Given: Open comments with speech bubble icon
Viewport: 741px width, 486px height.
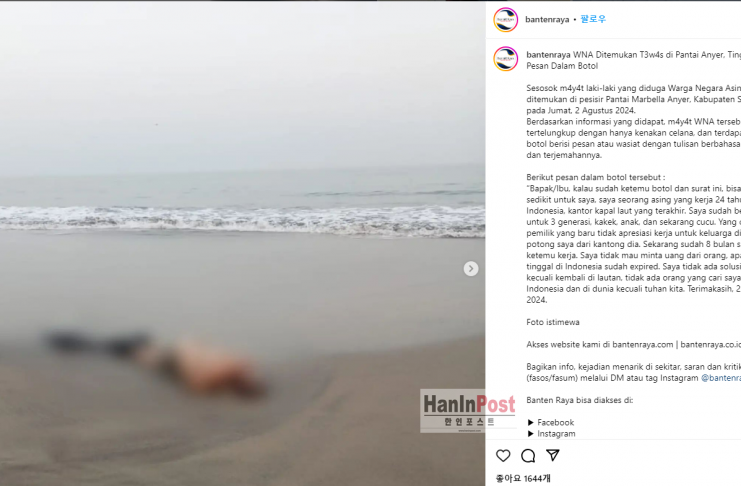Looking at the screenshot, I should pos(528,456).
